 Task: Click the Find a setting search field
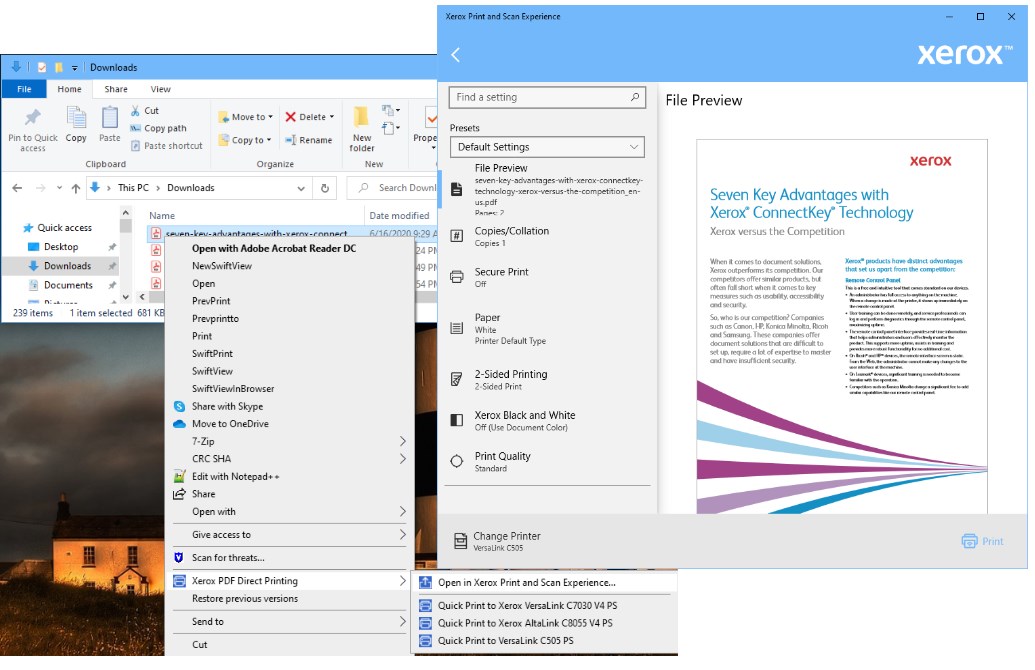coord(547,97)
